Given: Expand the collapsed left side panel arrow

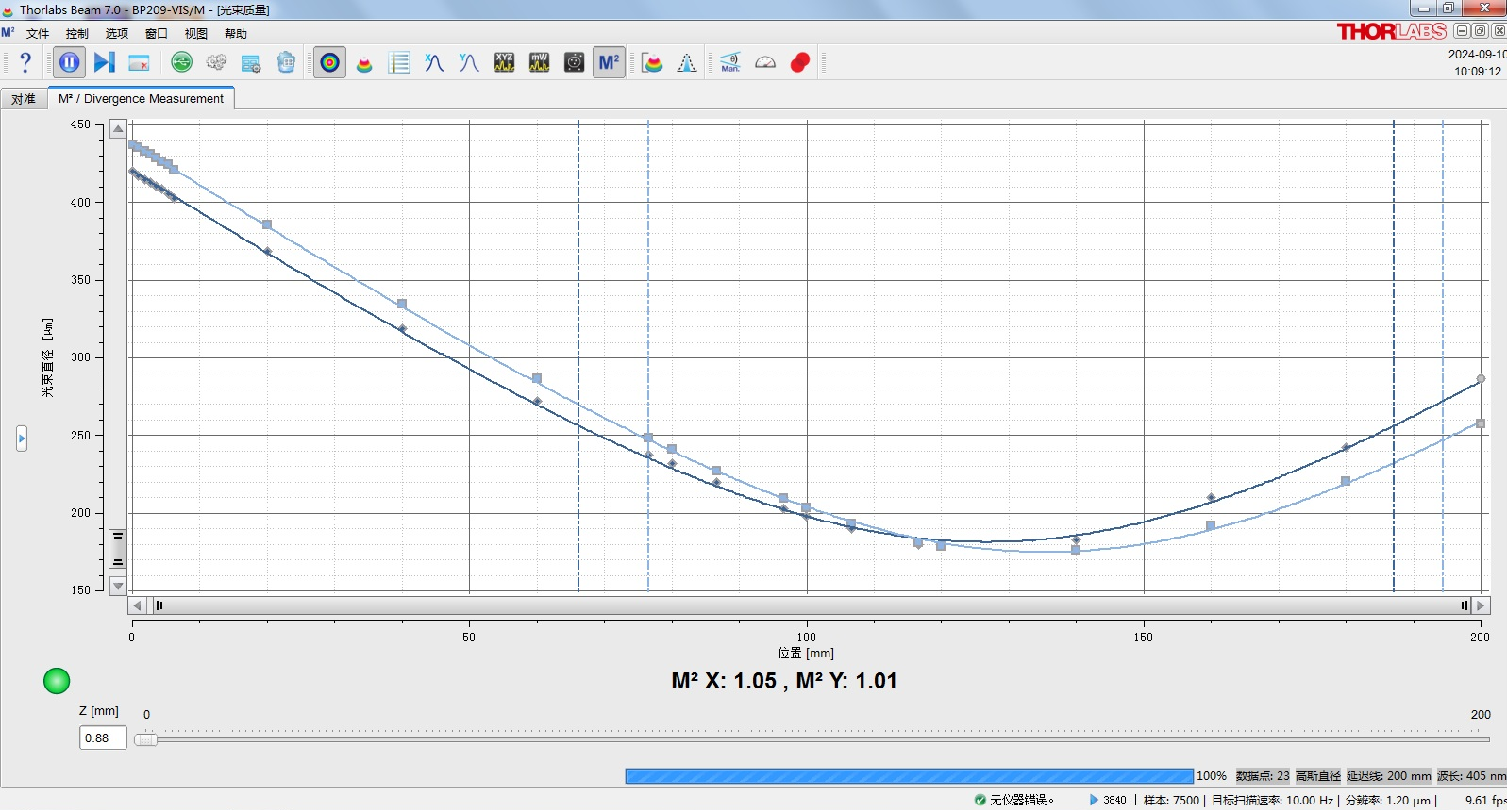Looking at the screenshot, I should tap(22, 438).
